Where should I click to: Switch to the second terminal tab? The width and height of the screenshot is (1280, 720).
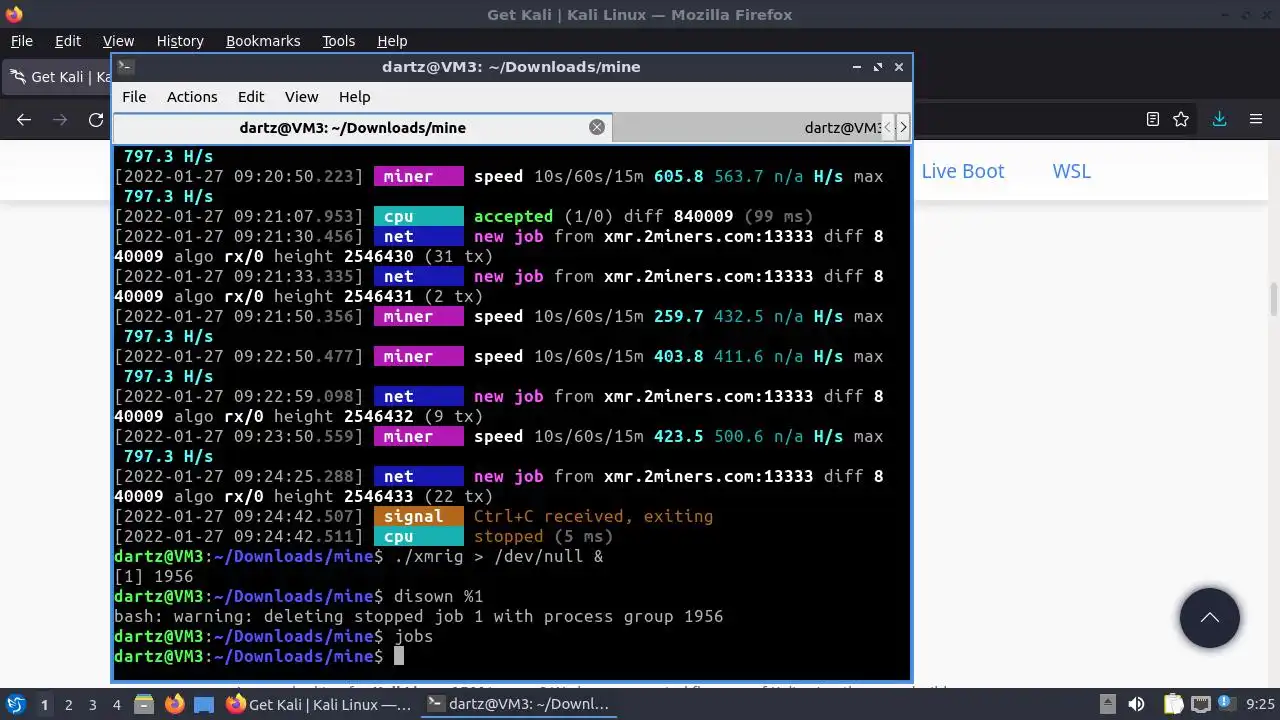pos(745,128)
